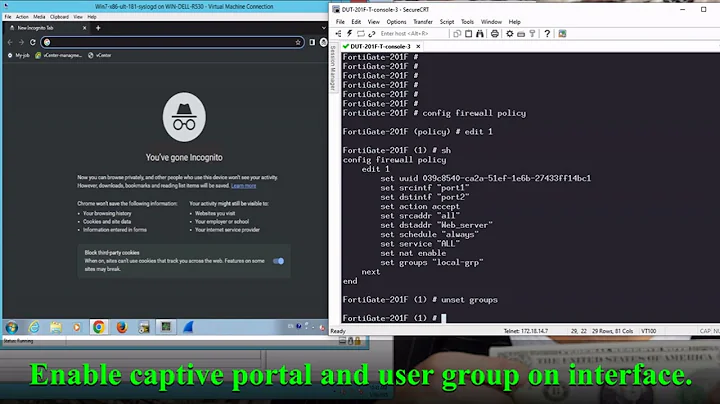Open the File menu in Virtual Machine Connection
Image resolution: width=720 pixels, height=404 pixels.
[8, 17]
